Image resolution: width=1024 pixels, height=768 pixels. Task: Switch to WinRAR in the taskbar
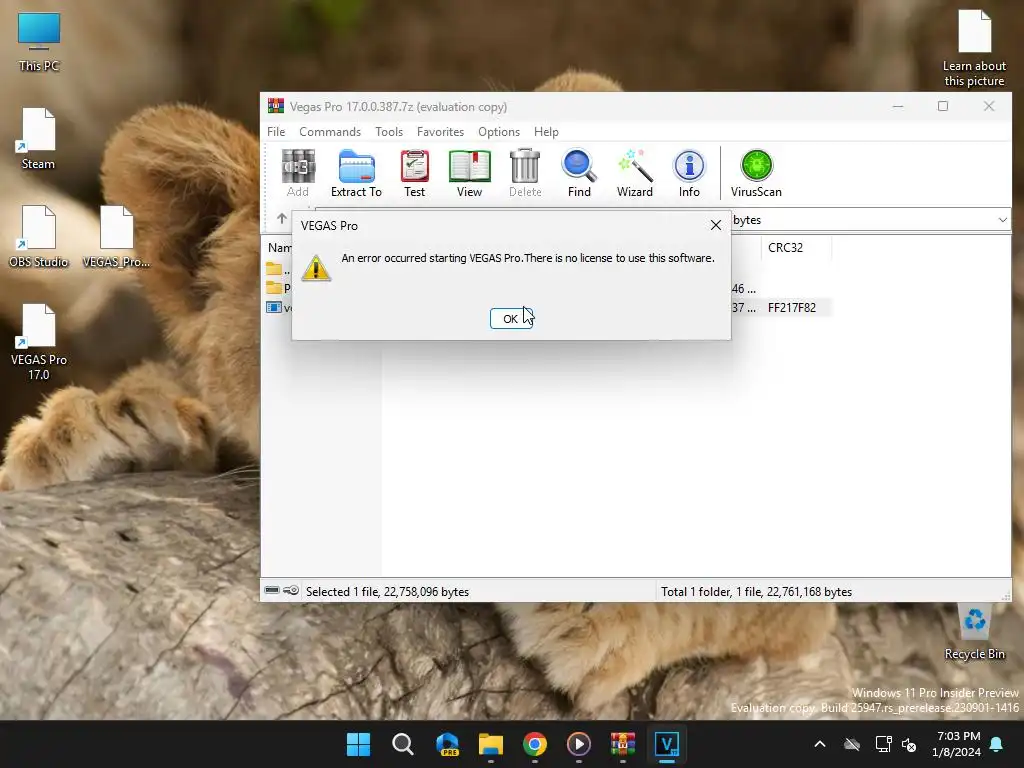tap(623, 744)
